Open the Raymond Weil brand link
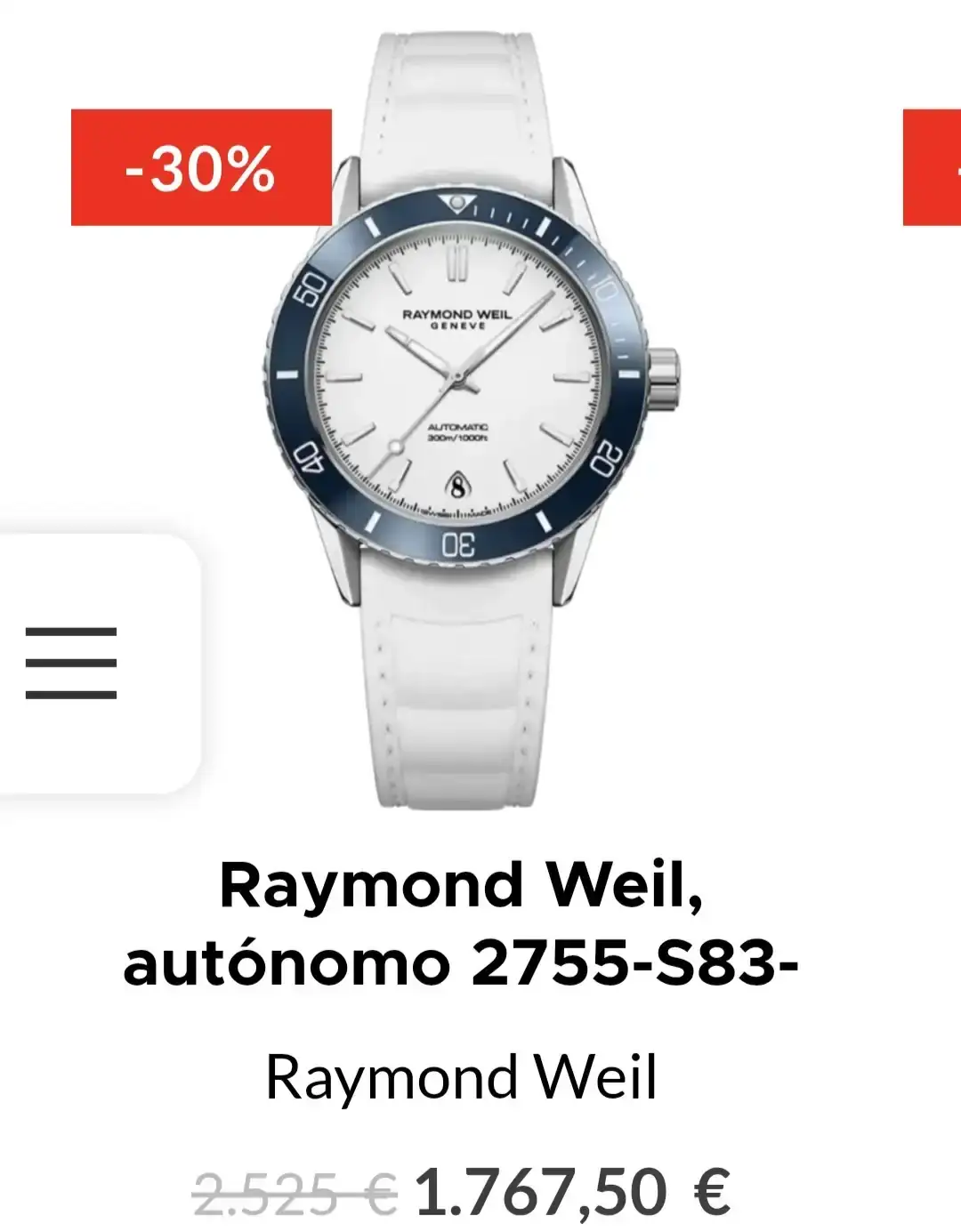The width and height of the screenshot is (961, 1232). point(461,1077)
